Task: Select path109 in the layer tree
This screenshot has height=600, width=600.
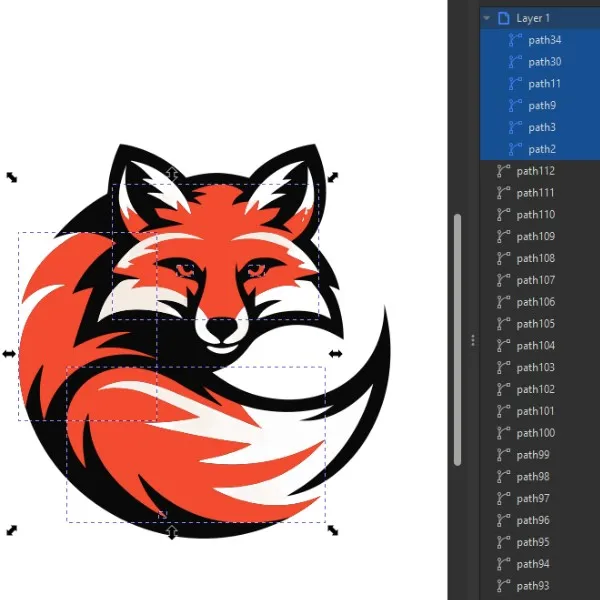Action: point(535,237)
